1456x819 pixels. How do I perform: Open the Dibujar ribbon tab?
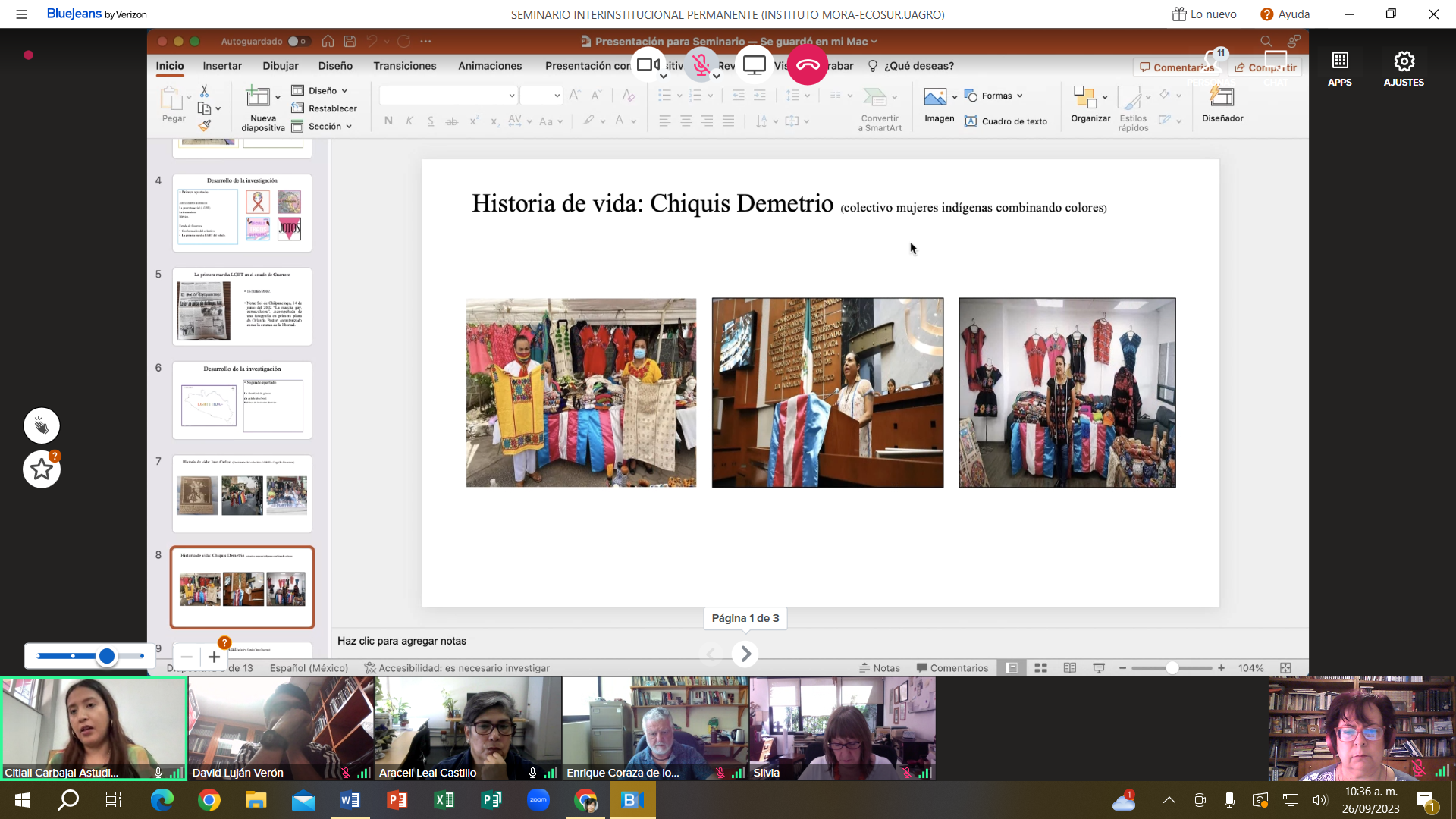point(281,66)
